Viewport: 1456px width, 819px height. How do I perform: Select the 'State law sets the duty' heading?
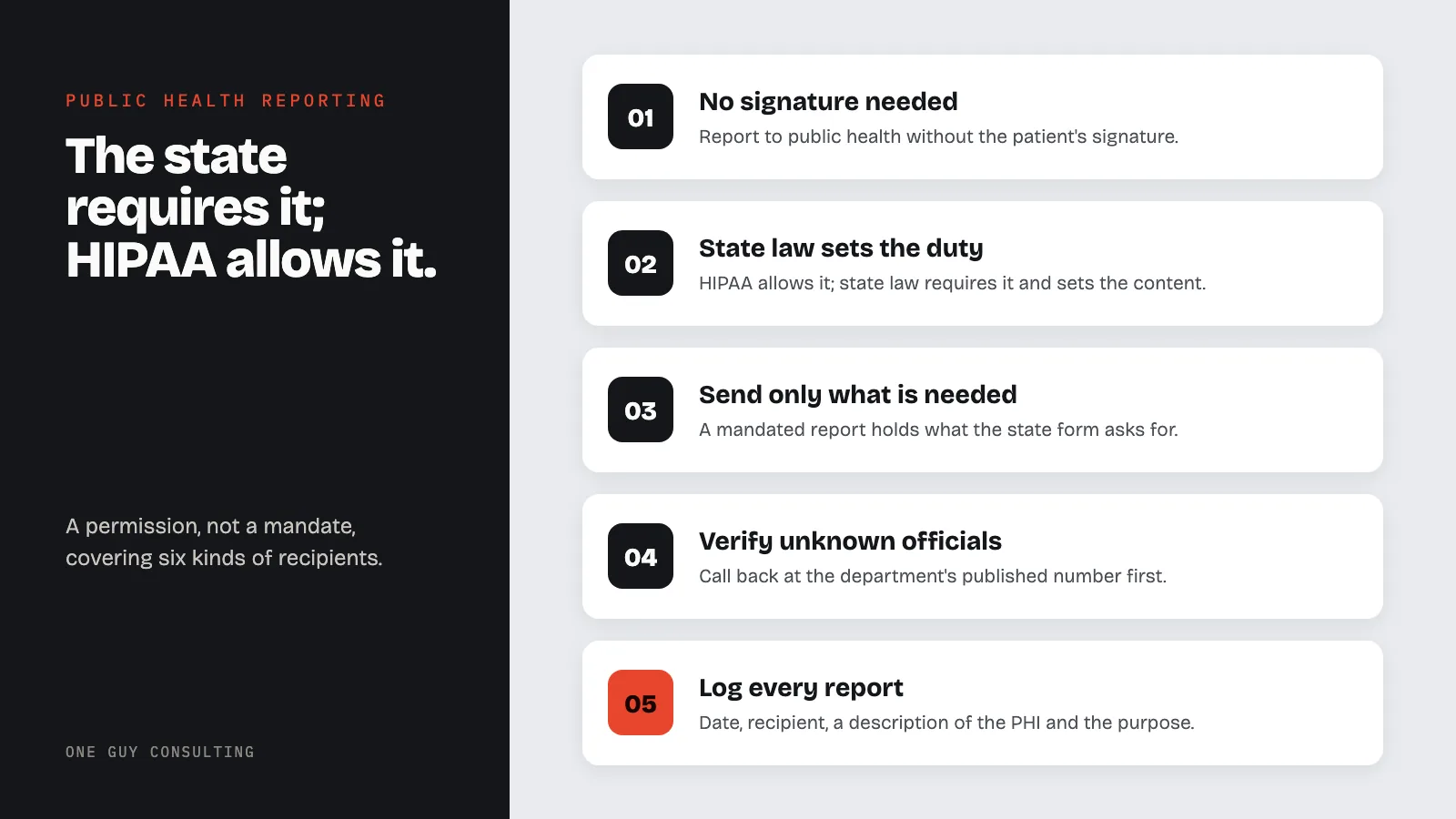coord(841,248)
